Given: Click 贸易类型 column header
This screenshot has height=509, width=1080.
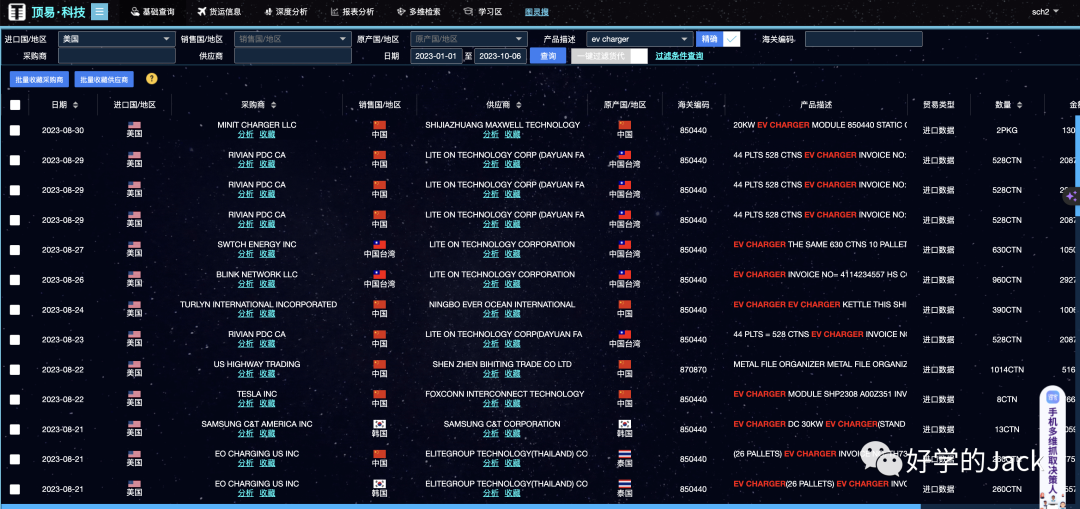Looking at the screenshot, I should point(939,105).
